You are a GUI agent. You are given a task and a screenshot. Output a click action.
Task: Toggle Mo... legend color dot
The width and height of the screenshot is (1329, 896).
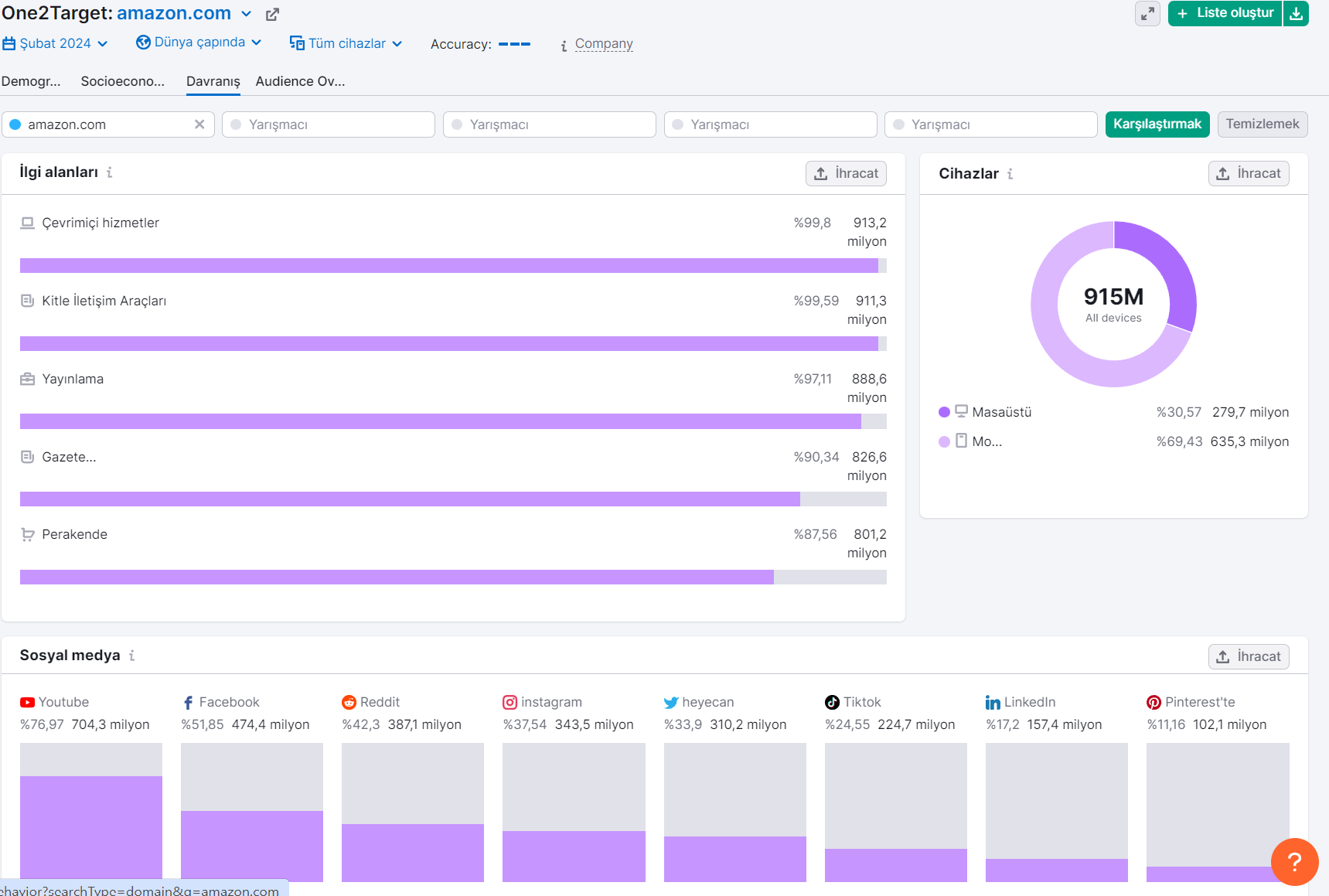coord(944,441)
